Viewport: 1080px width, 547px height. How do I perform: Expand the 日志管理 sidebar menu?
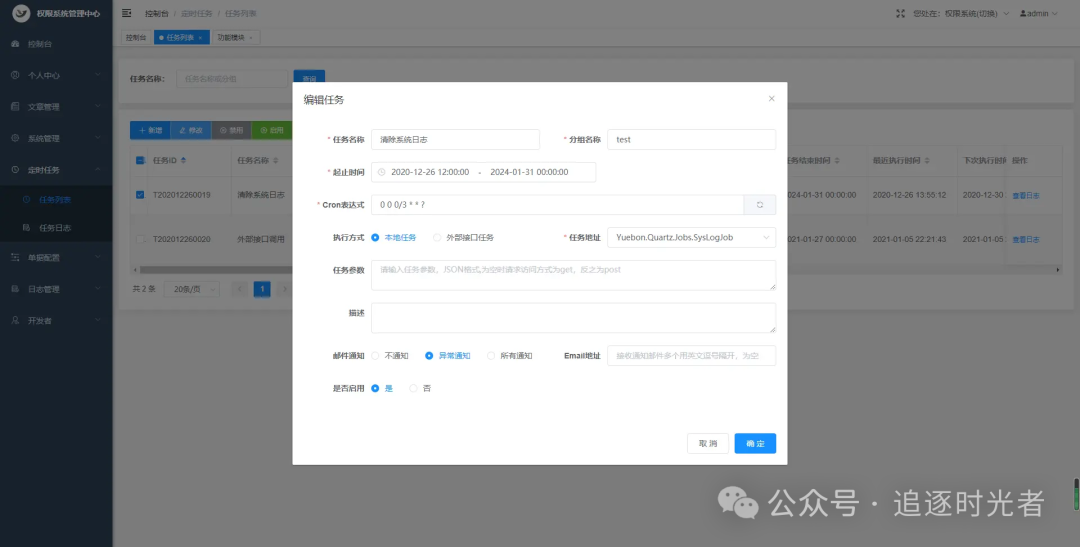point(56,289)
